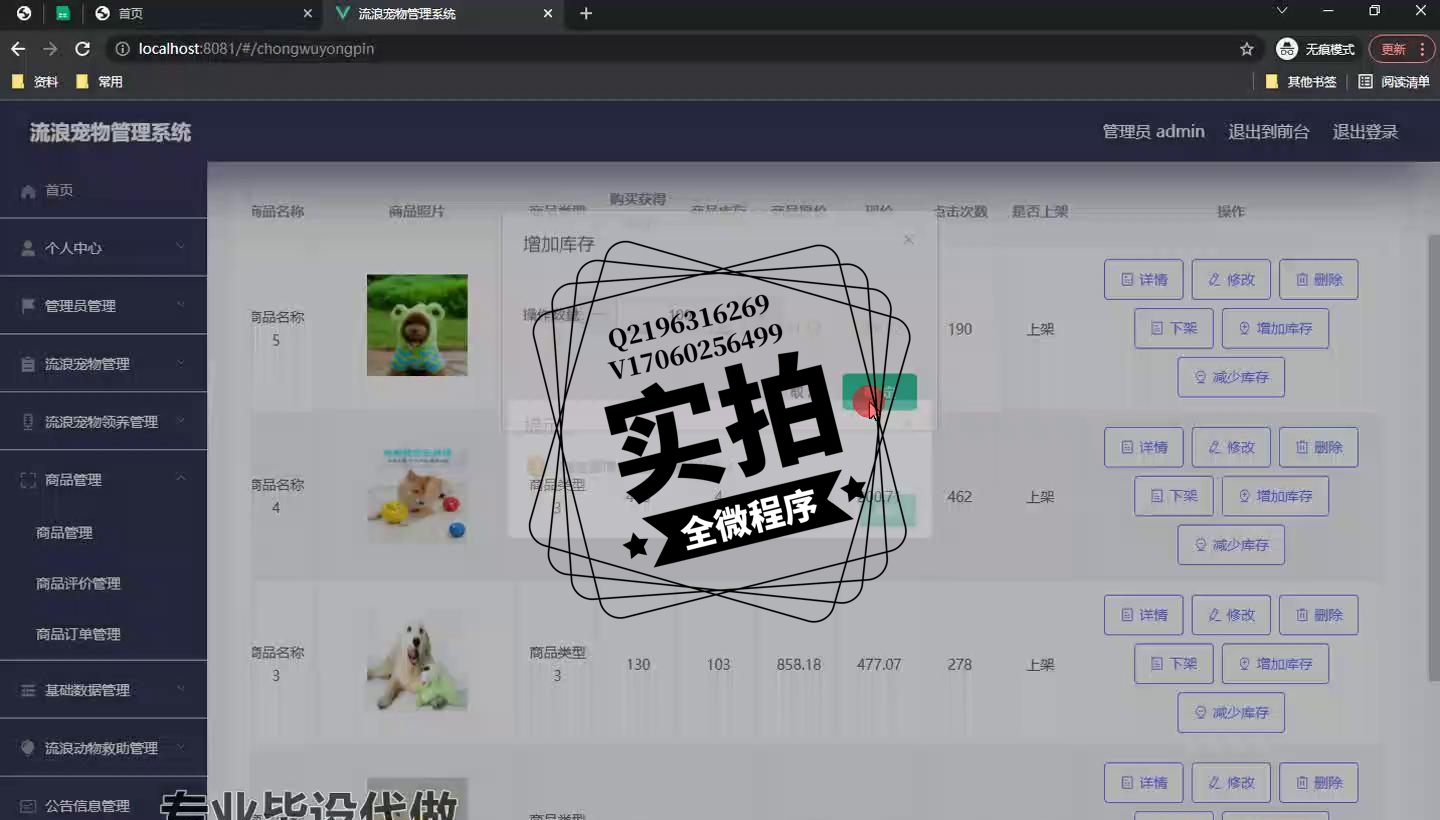Viewport: 1440px width, 820px height.
Task: Expand the 个人中心 sidebar menu
Action: pyautogui.click(x=103, y=248)
